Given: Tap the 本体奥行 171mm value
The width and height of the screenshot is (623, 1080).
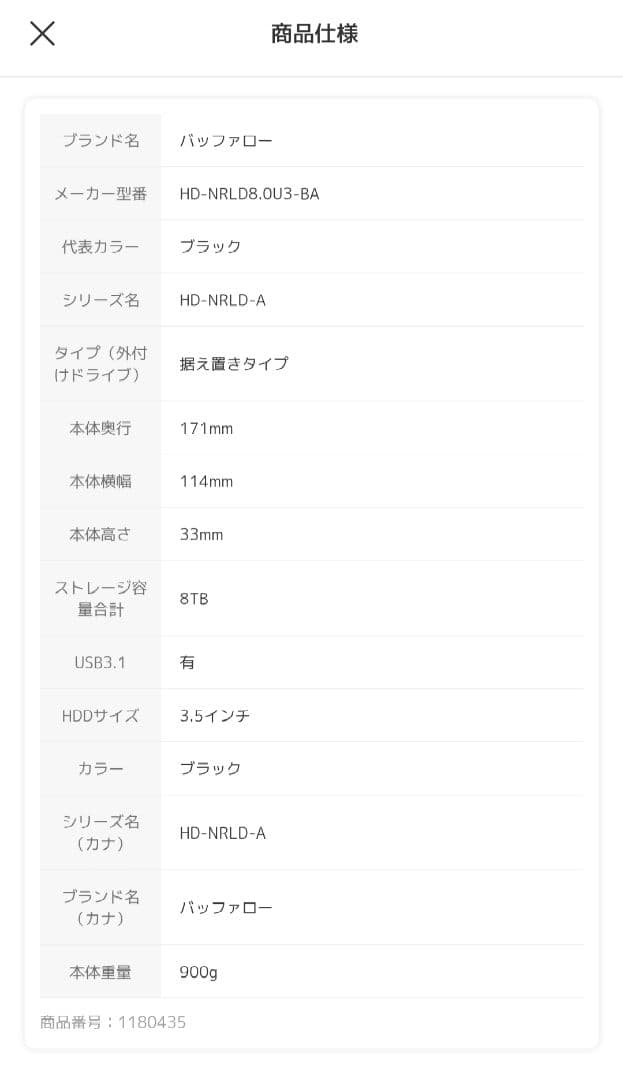Looking at the screenshot, I should pos(203,428).
